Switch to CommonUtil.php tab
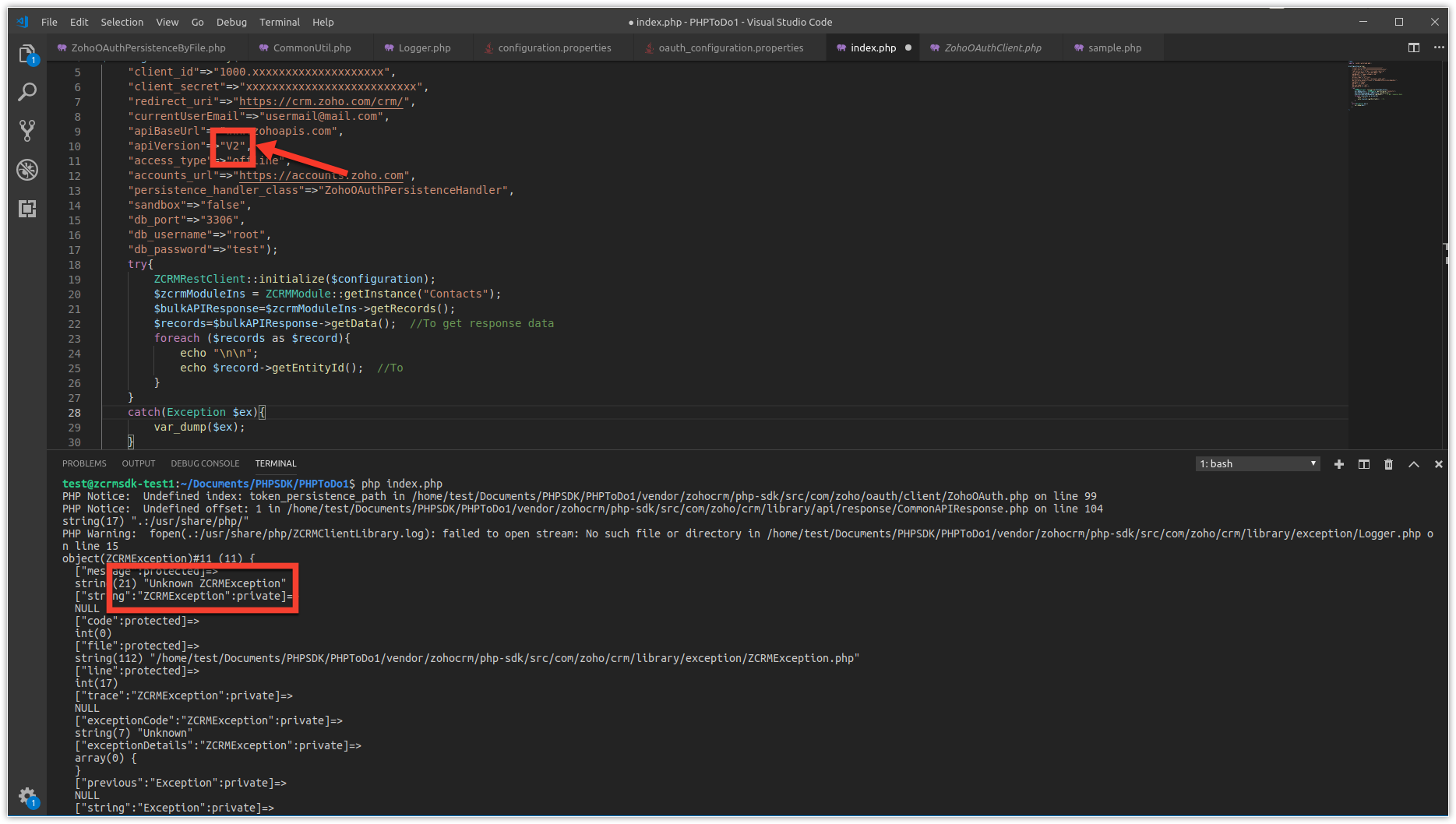 point(312,48)
